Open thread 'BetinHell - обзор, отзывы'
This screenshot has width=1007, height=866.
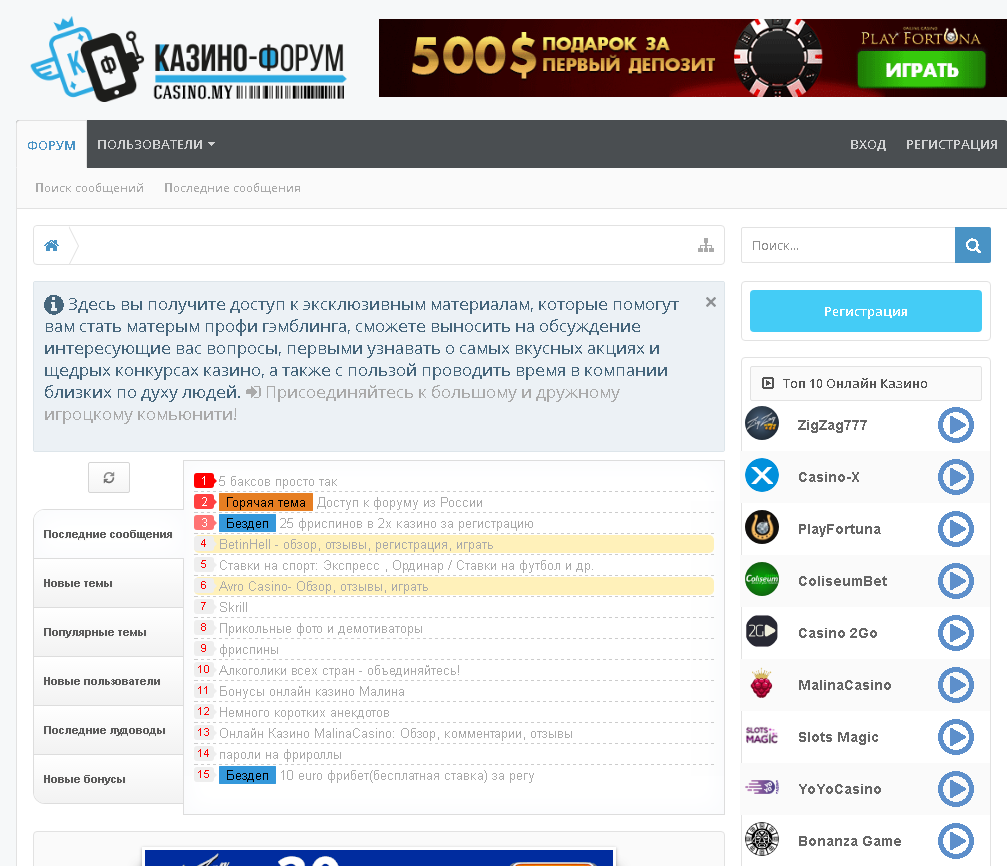356,545
